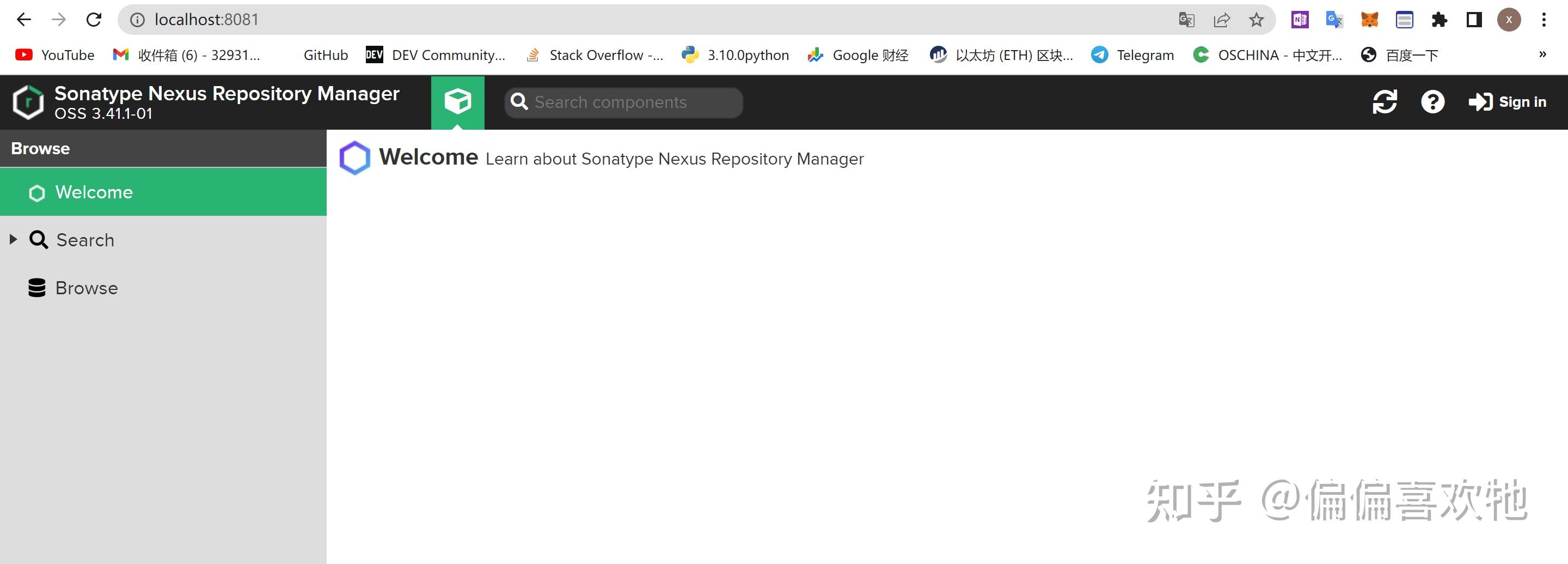Viewport: 1568px width, 564px height.
Task: Expand the Search tree node arrow
Action: tap(13, 239)
